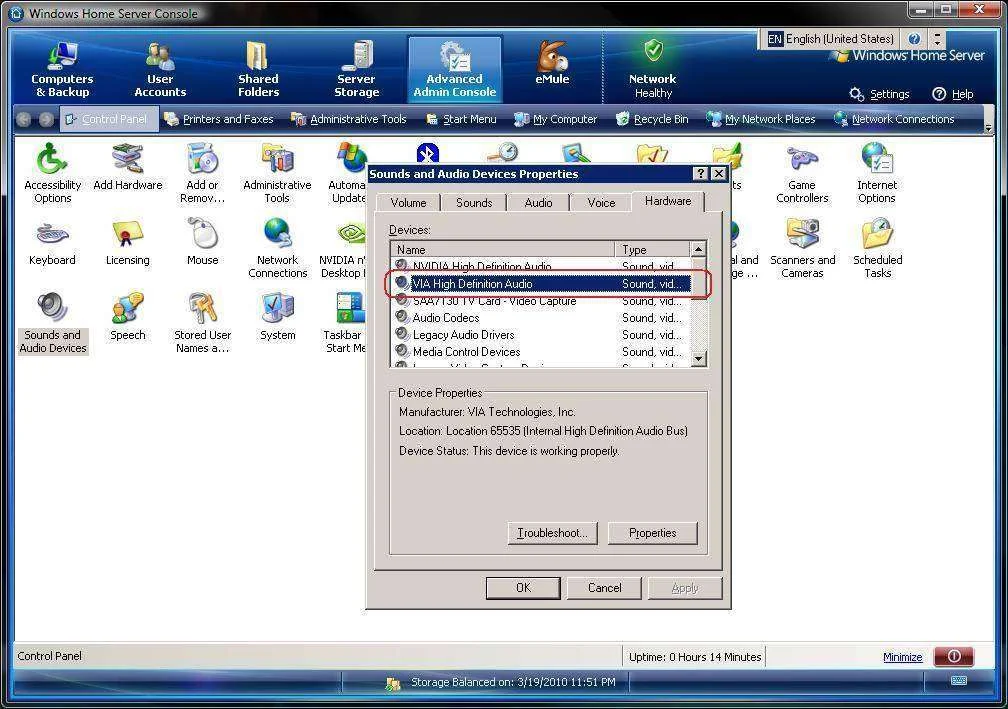Open Keyboard settings applet
This screenshot has height=709, width=1008.
[52, 244]
